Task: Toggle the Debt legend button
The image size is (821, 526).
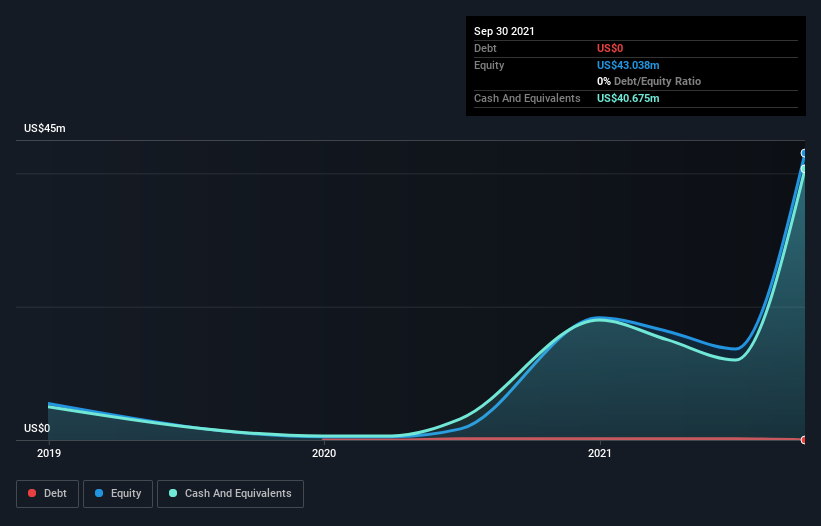Action: (47, 494)
